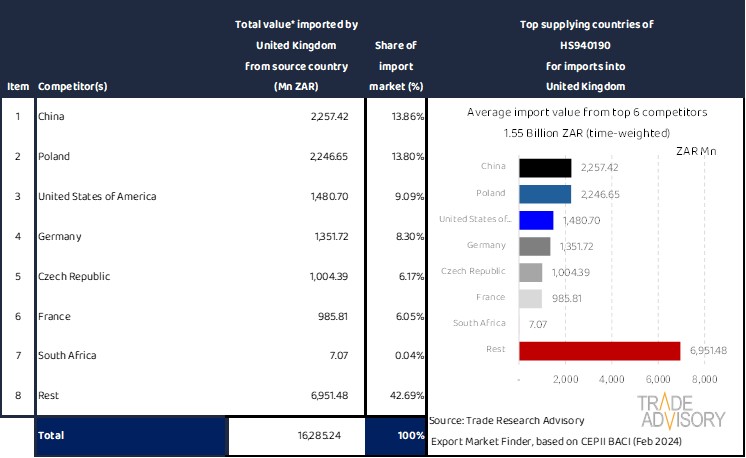746x458 pixels.
Task: Click the bright blue United States bar
Action: (536, 220)
